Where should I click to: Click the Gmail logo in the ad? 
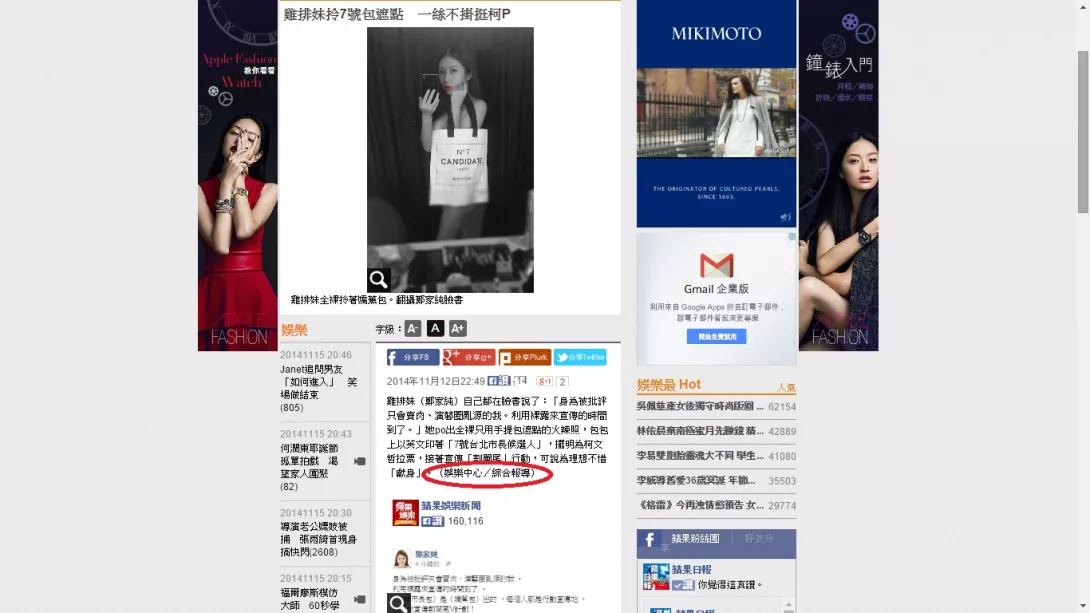click(716, 265)
